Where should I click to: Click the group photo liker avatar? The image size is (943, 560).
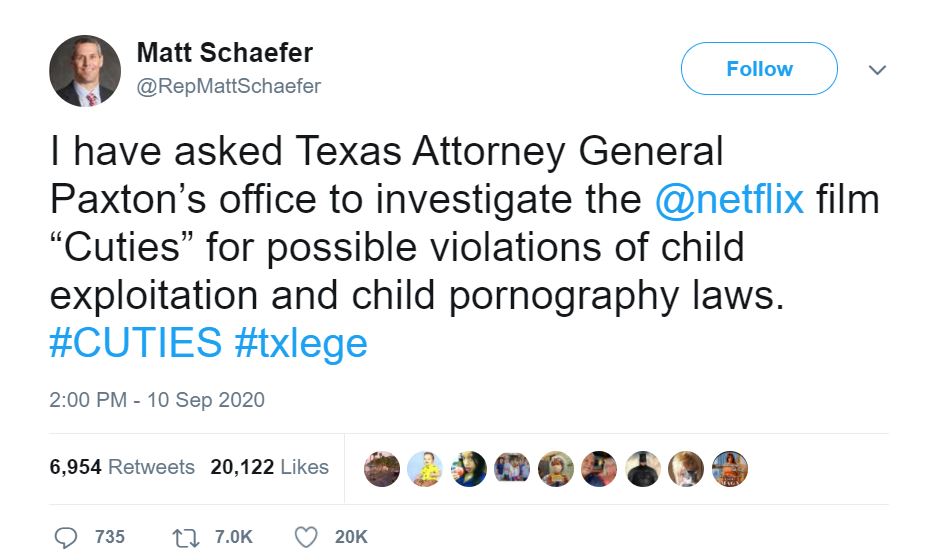tap(512, 468)
